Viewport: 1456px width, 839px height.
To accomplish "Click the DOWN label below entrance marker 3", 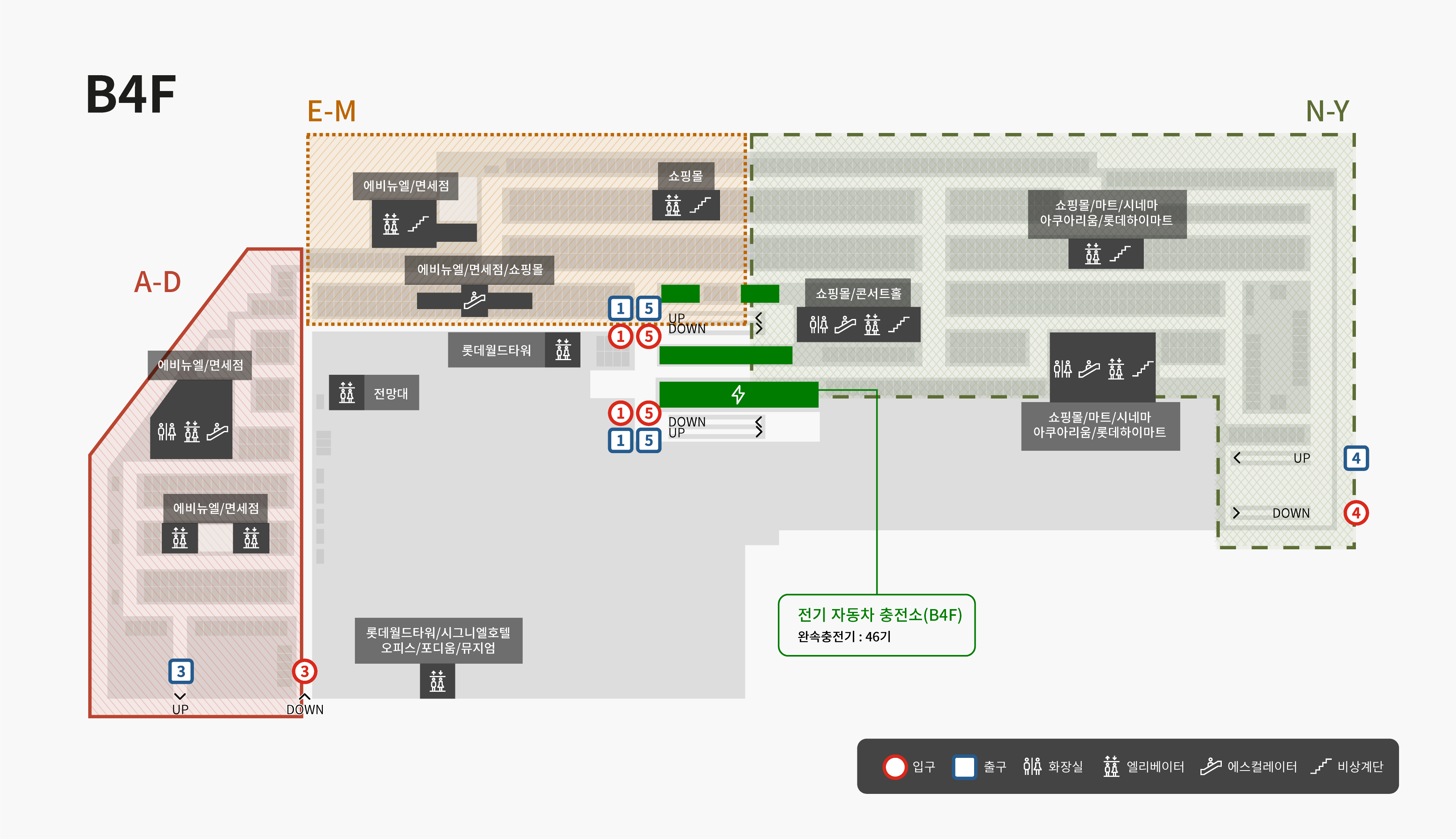I will pos(305,709).
